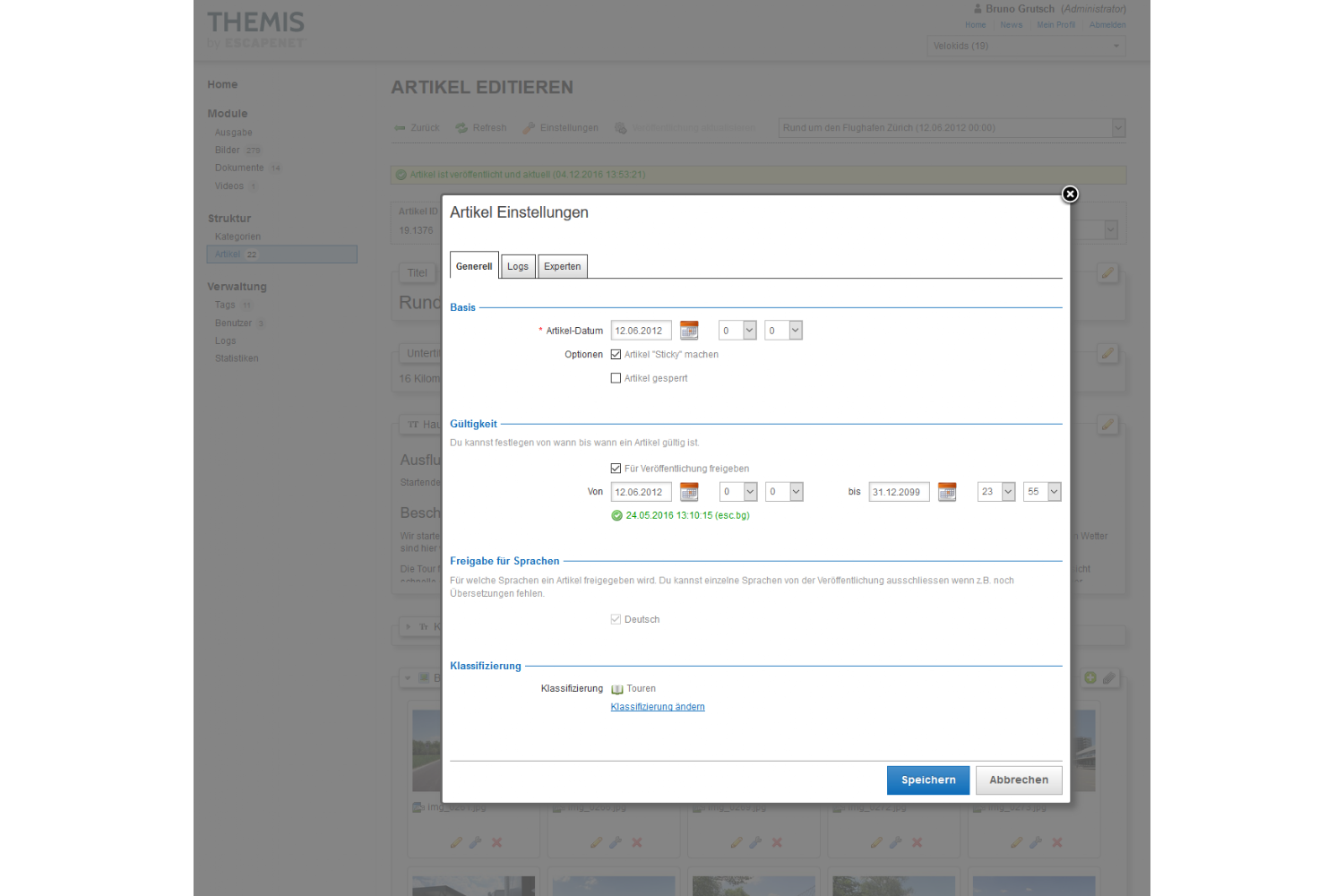This screenshot has width=1344, height=896.
Task: Expand the Artikel-Datum hour dropdown
Action: coord(738,331)
